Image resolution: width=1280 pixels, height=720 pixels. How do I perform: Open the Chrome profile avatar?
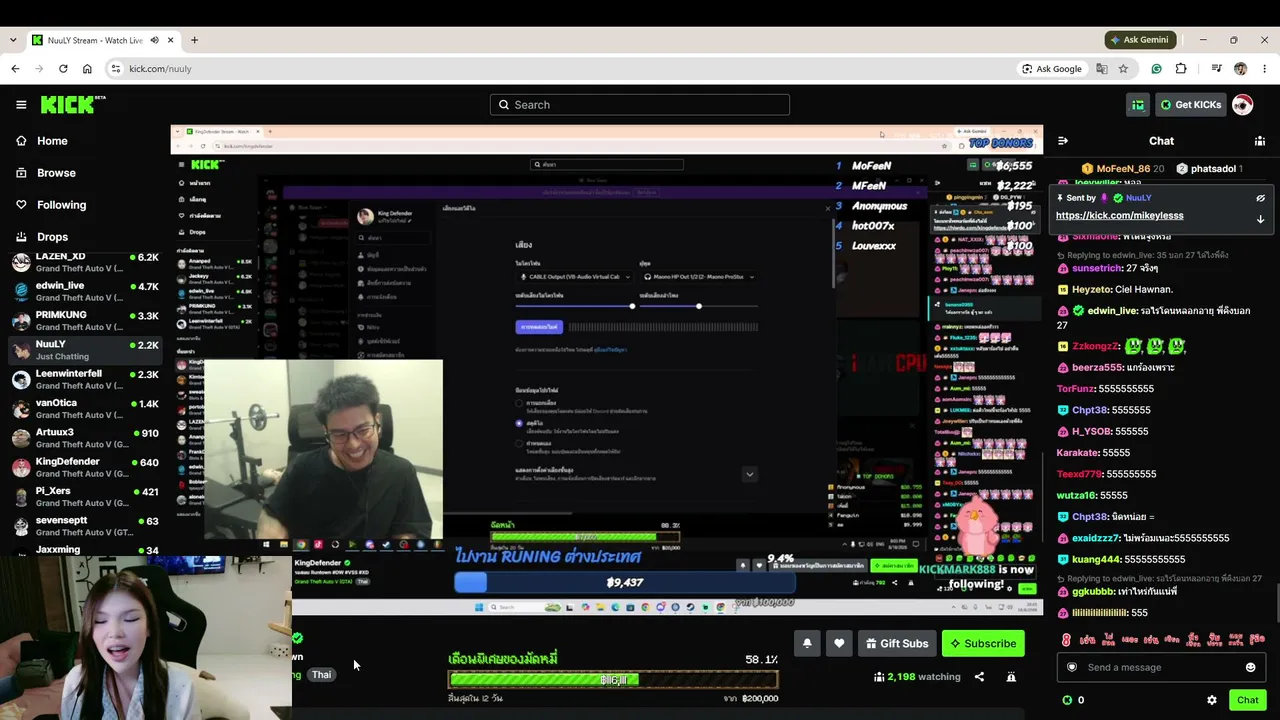(1240, 69)
